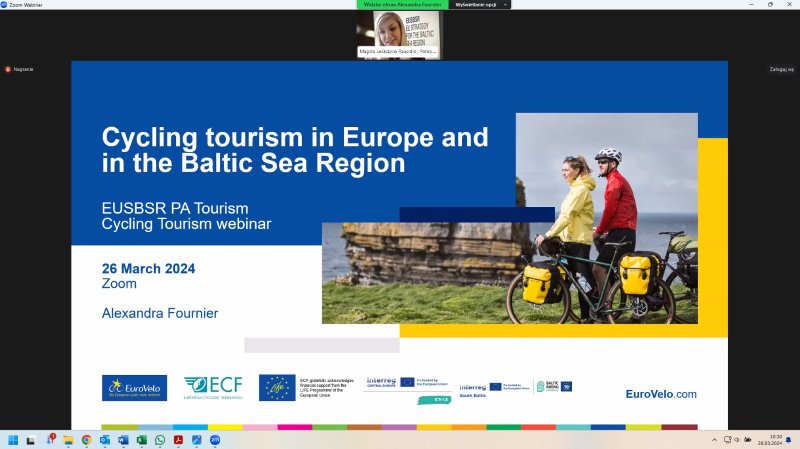Click the notification bell icon

tap(790, 440)
